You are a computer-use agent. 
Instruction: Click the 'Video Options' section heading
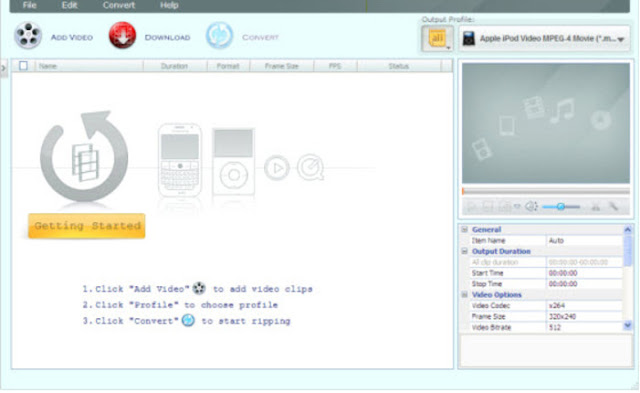click(497, 295)
